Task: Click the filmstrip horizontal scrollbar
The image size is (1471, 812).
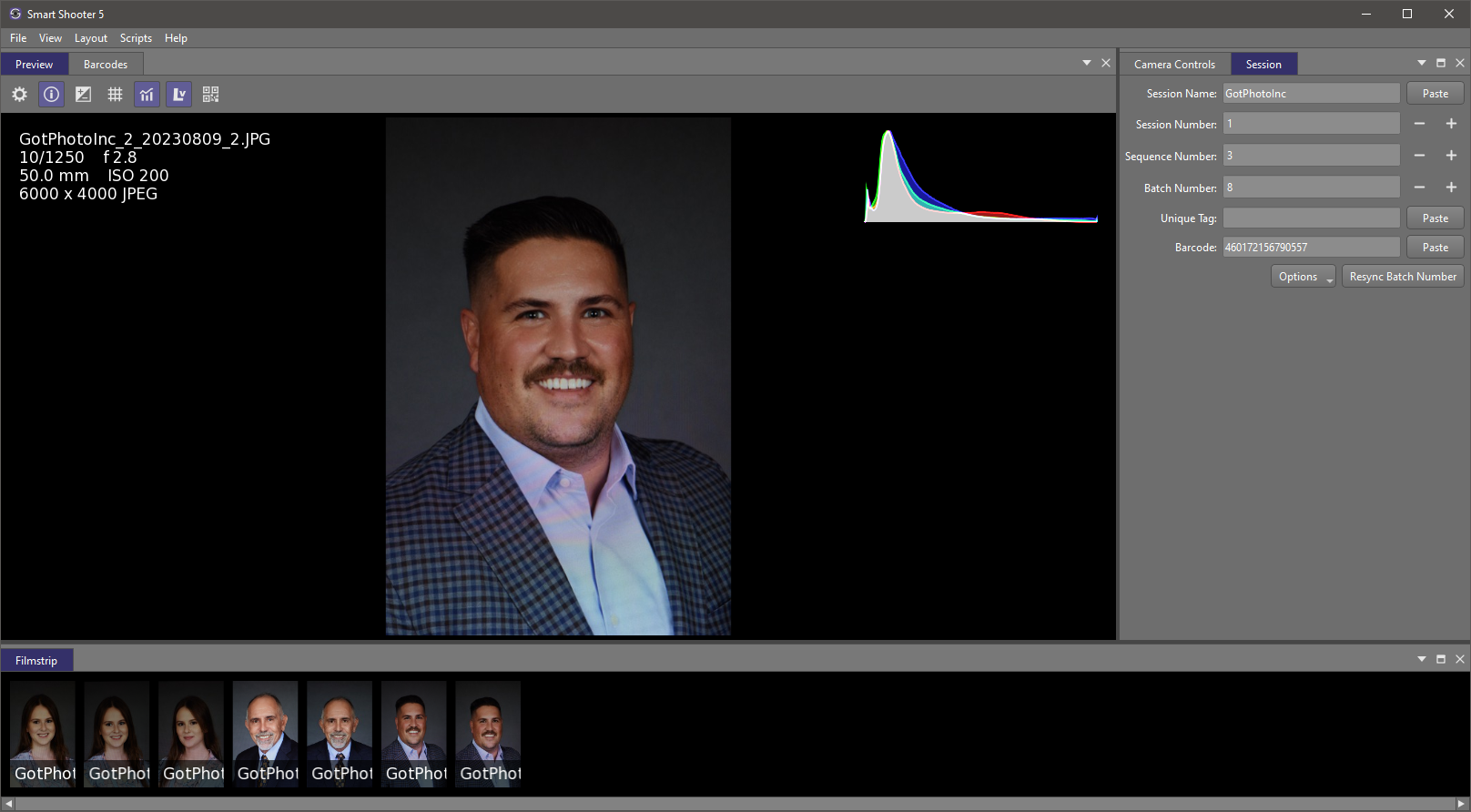Action: pyautogui.click(x=735, y=804)
